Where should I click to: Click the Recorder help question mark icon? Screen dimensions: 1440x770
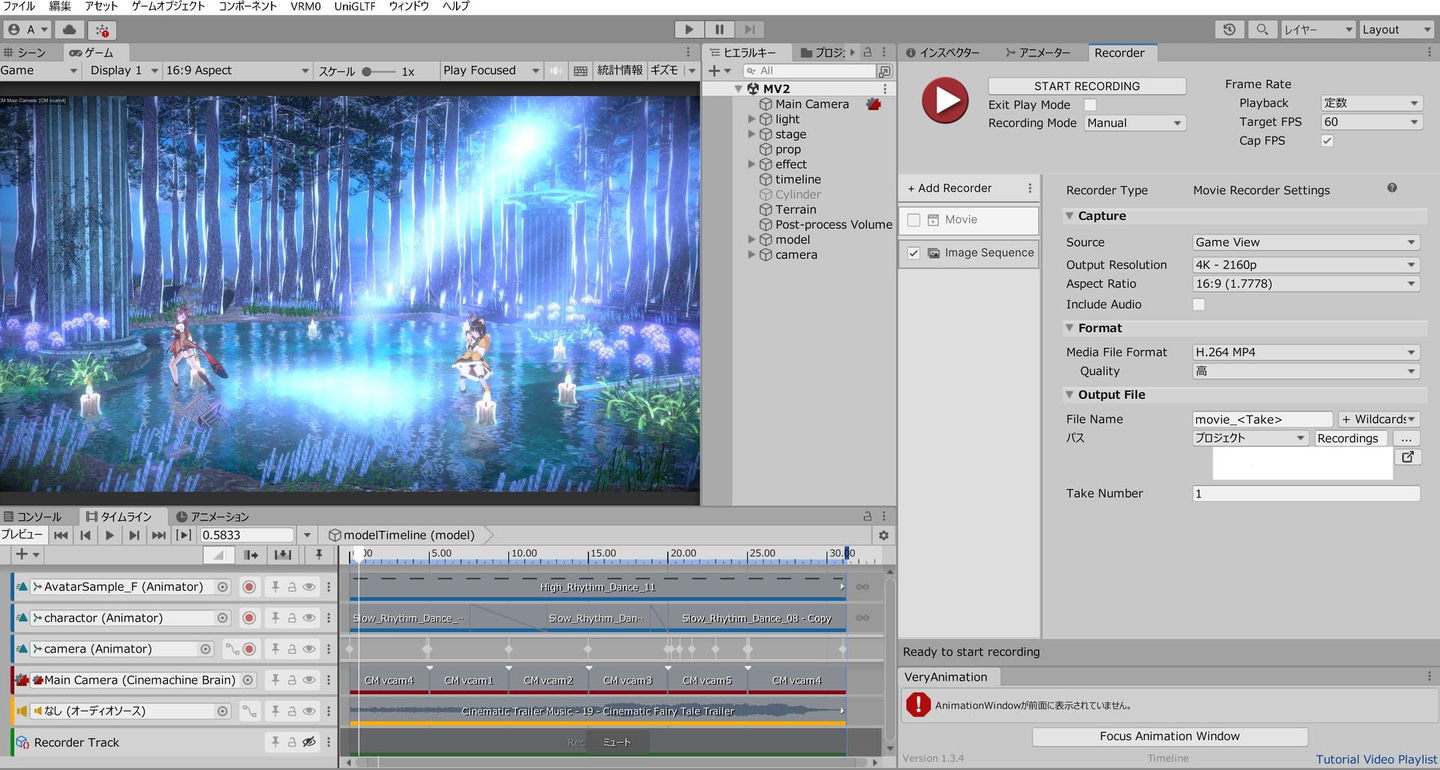click(1392, 188)
